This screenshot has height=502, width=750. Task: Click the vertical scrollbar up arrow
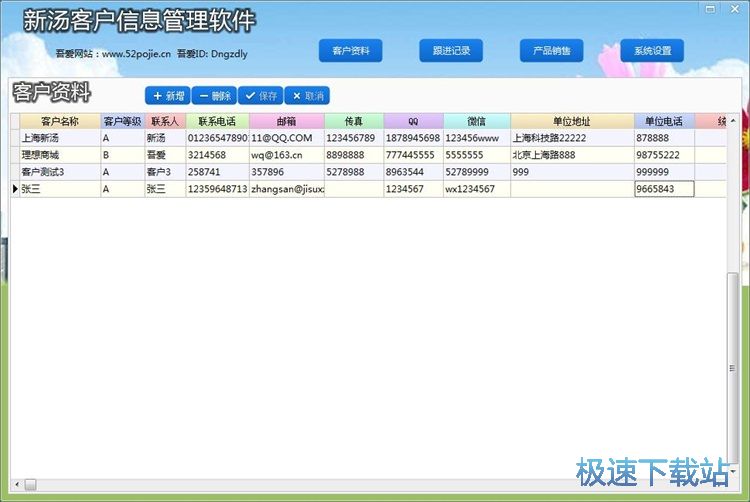point(733,120)
